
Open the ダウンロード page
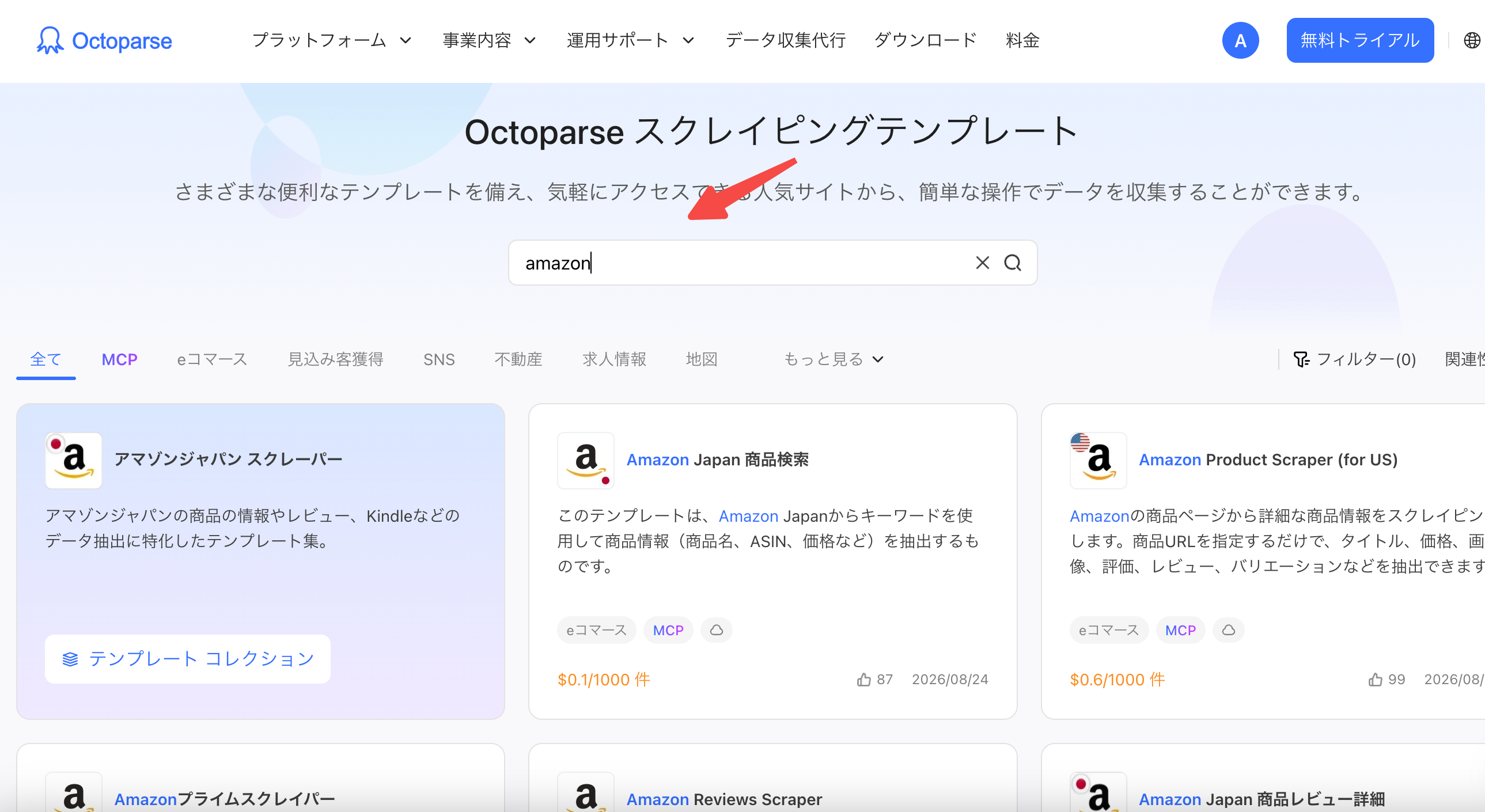925,40
